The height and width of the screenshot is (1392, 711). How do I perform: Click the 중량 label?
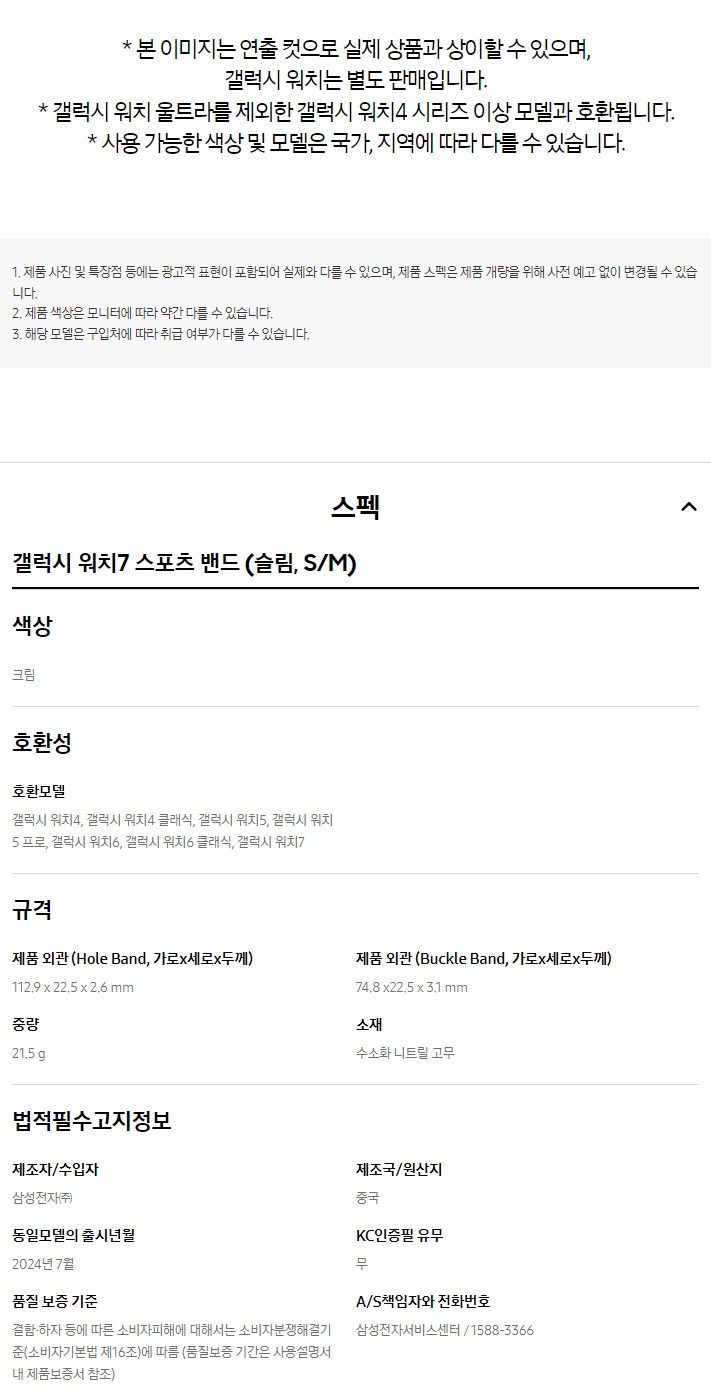tap(26, 1024)
